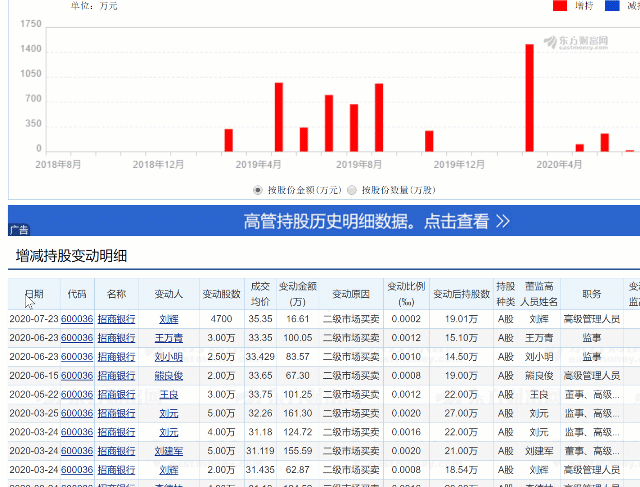
Task: Open the 刘建军 person link
Action: point(169,451)
